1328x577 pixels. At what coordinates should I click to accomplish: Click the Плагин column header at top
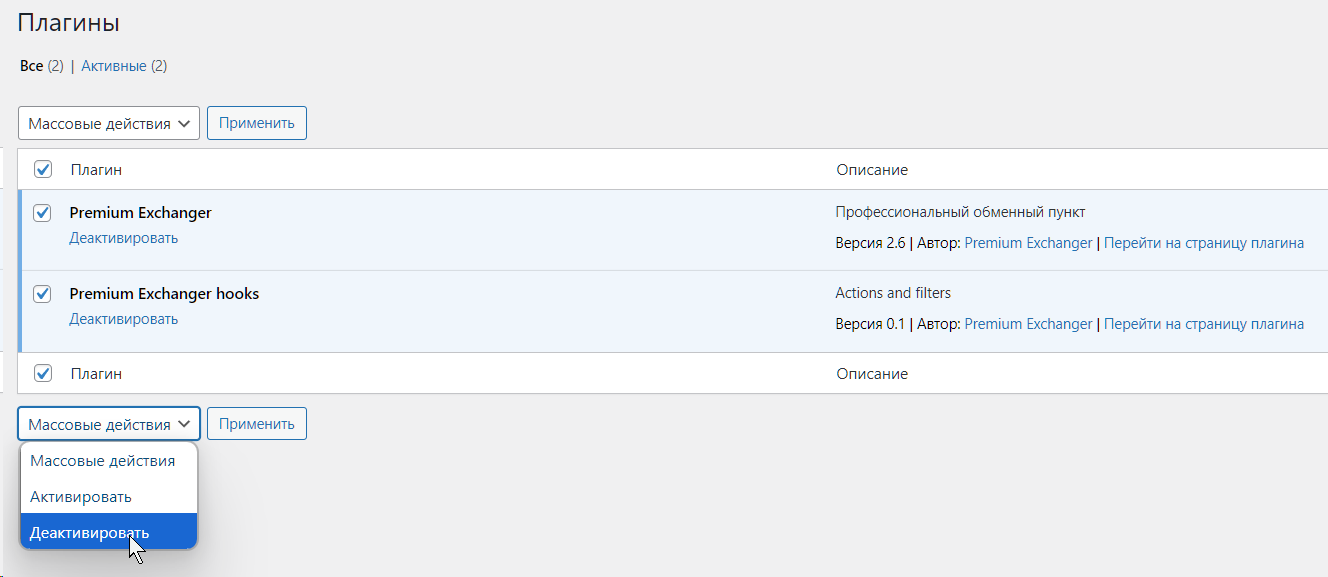tap(96, 170)
